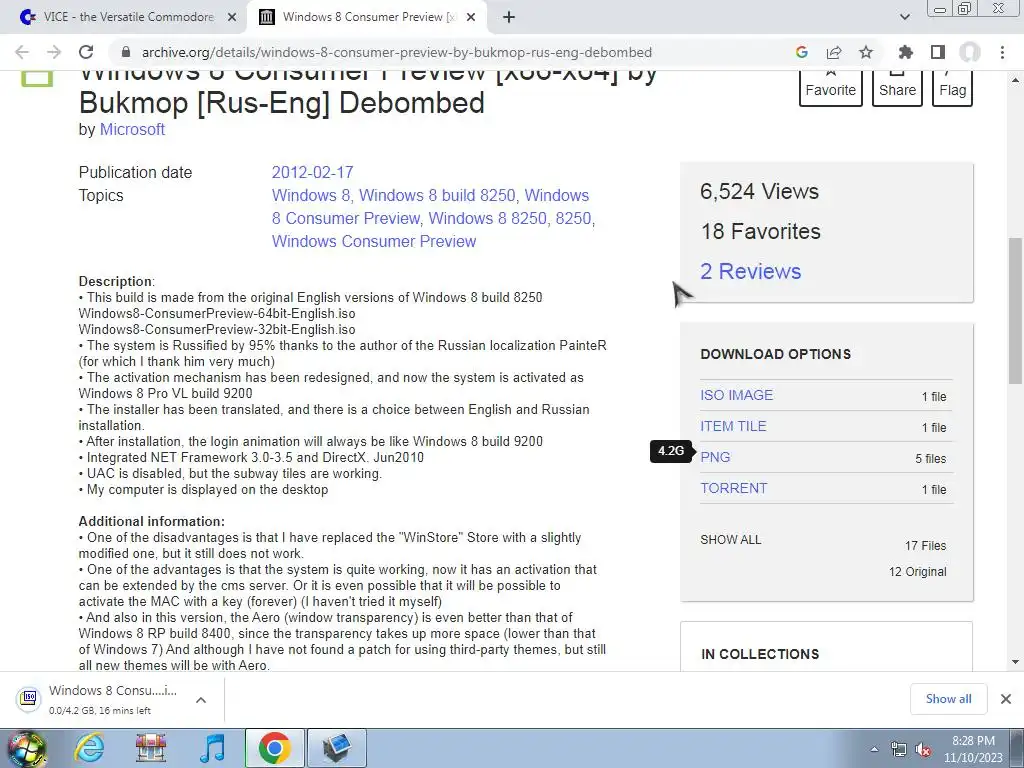Image resolution: width=1024 pixels, height=768 pixels.
Task: Download the ISO IMAGE option
Action: pos(737,395)
